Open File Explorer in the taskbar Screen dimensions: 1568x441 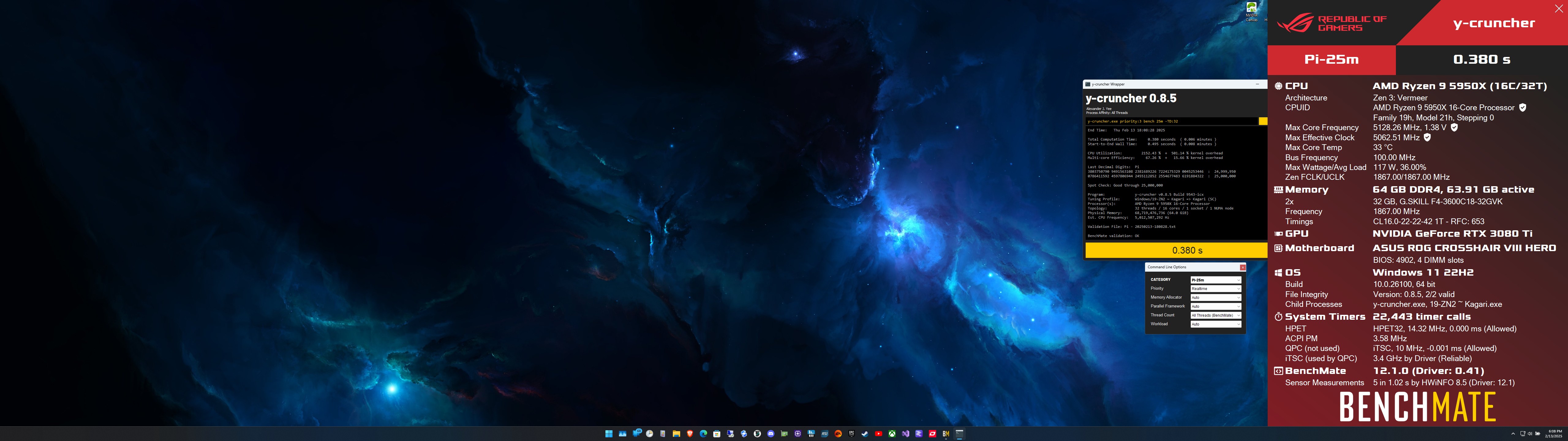pyautogui.click(x=676, y=434)
